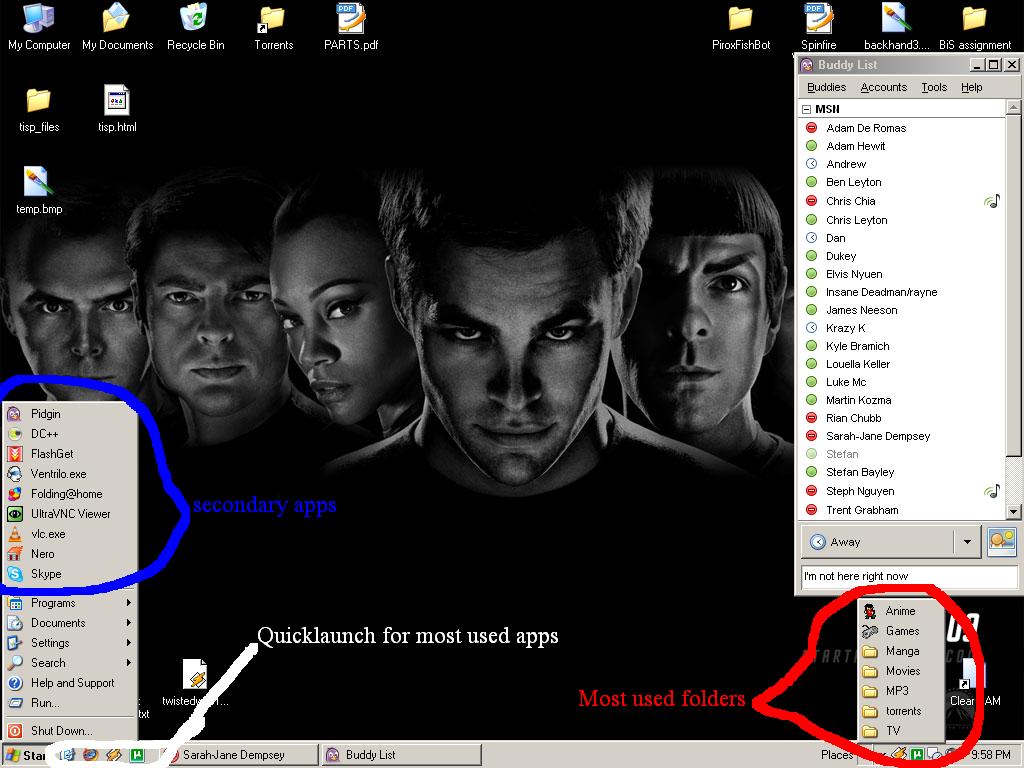This screenshot has height=768, width=1024.
Task: Open the backhand3 image file icon
Action: click(x=896, y=27)
